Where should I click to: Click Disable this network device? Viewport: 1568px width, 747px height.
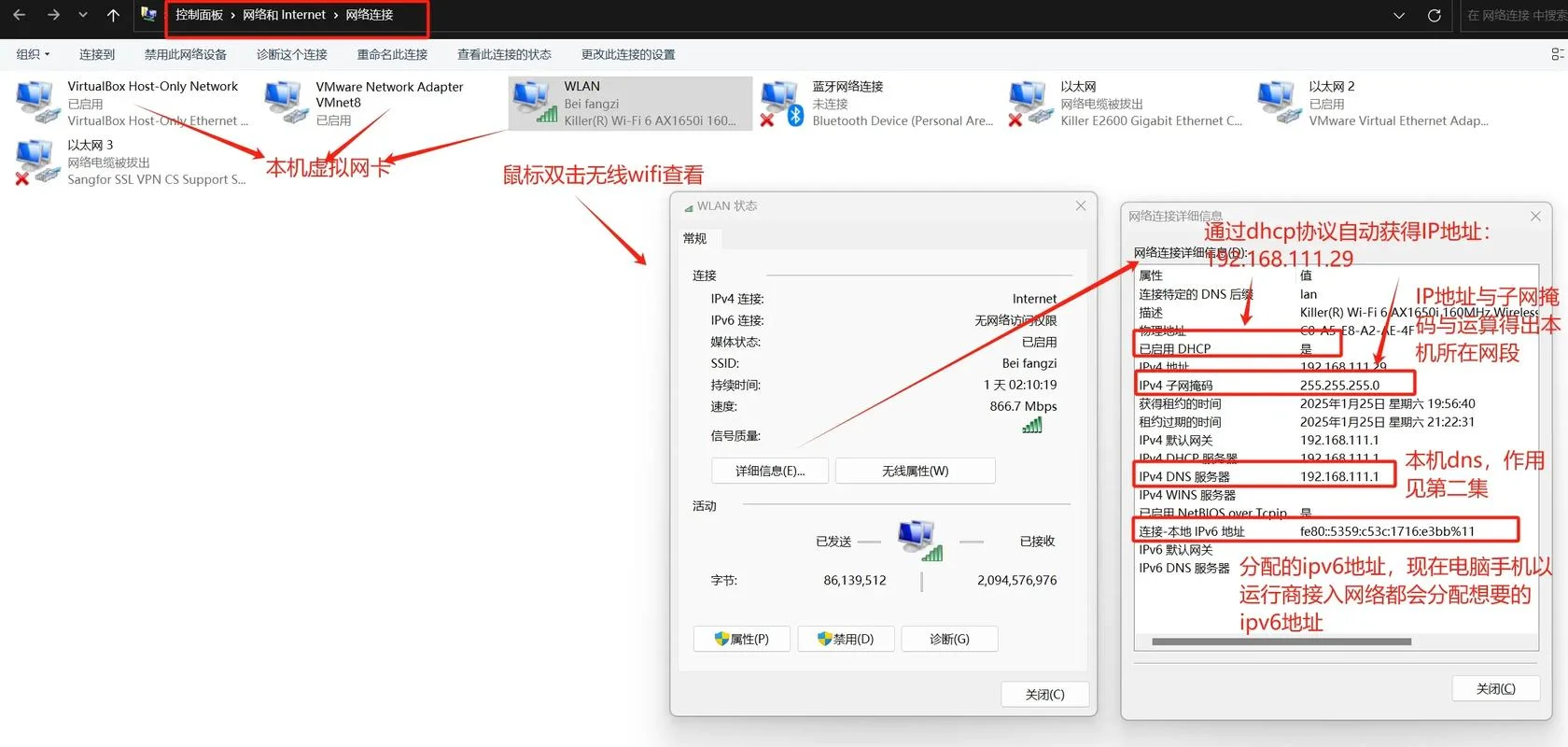(186, 54)
